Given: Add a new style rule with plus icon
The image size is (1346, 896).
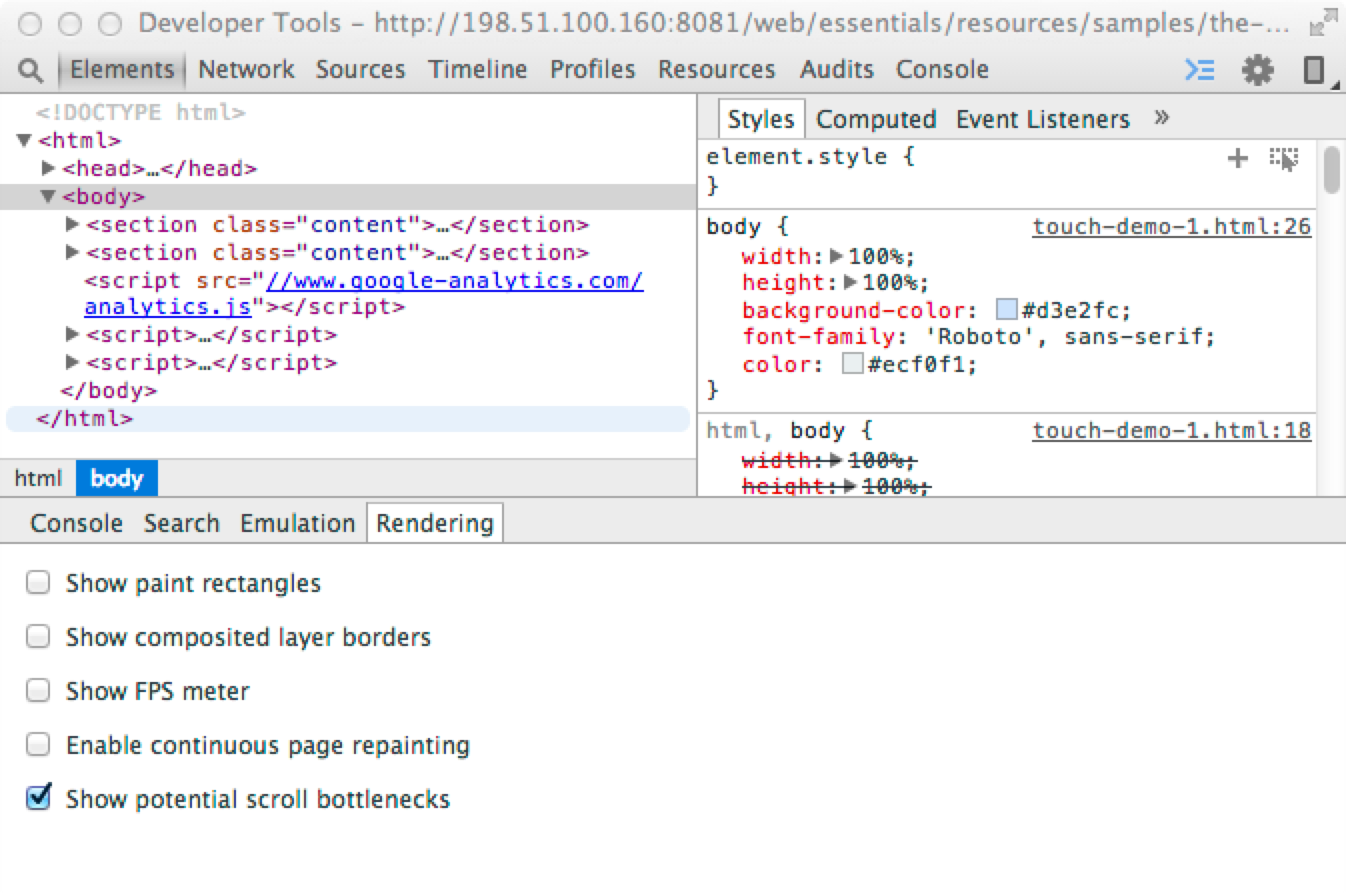Looking at the screenshot, I should click(x=1238, y=158).
